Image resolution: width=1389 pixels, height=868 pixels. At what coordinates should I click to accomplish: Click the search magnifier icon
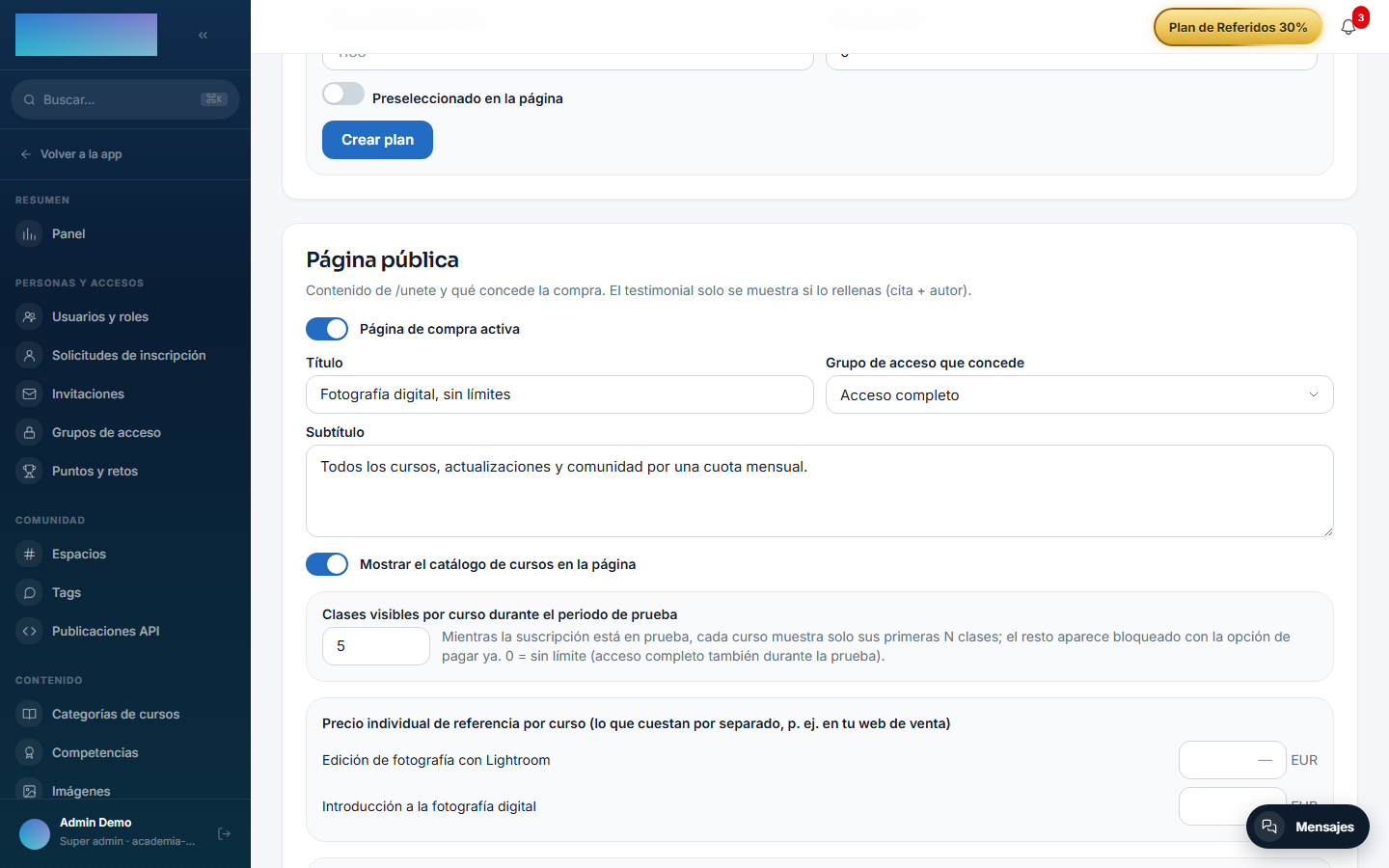(30, 99)
